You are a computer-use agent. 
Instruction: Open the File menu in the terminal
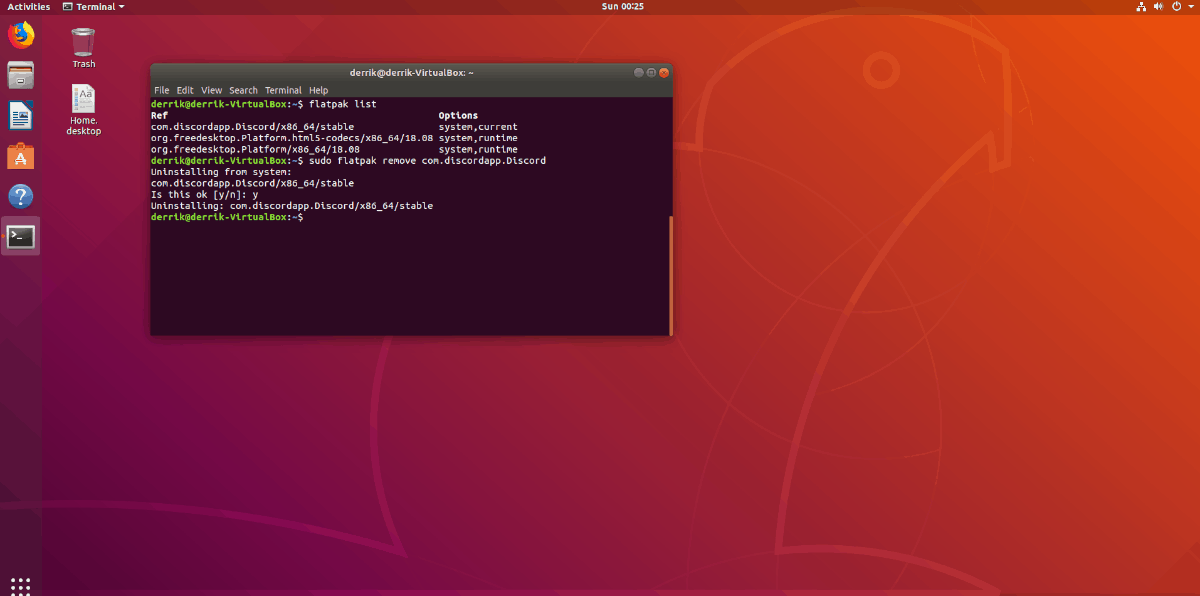tap(162, 90)
